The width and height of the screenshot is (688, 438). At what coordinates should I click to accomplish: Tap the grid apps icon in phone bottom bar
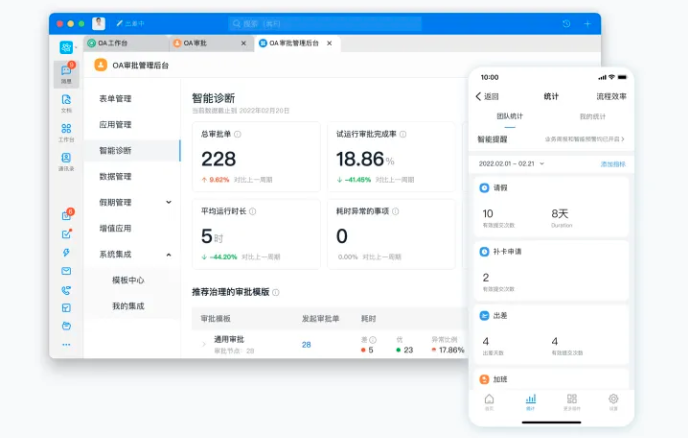(572, 401)
